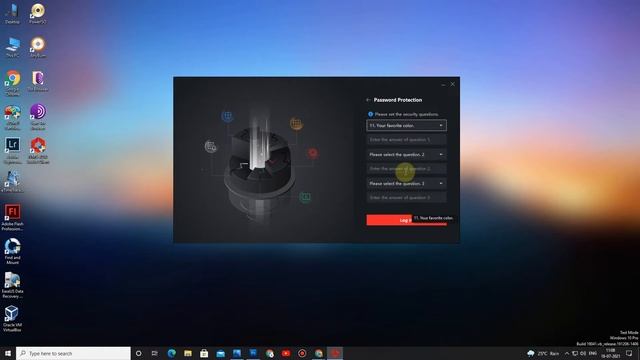The width and height of the screenshot is (640, 360).
Task: Minimize the Password Protection window
Action: (443, 84)
